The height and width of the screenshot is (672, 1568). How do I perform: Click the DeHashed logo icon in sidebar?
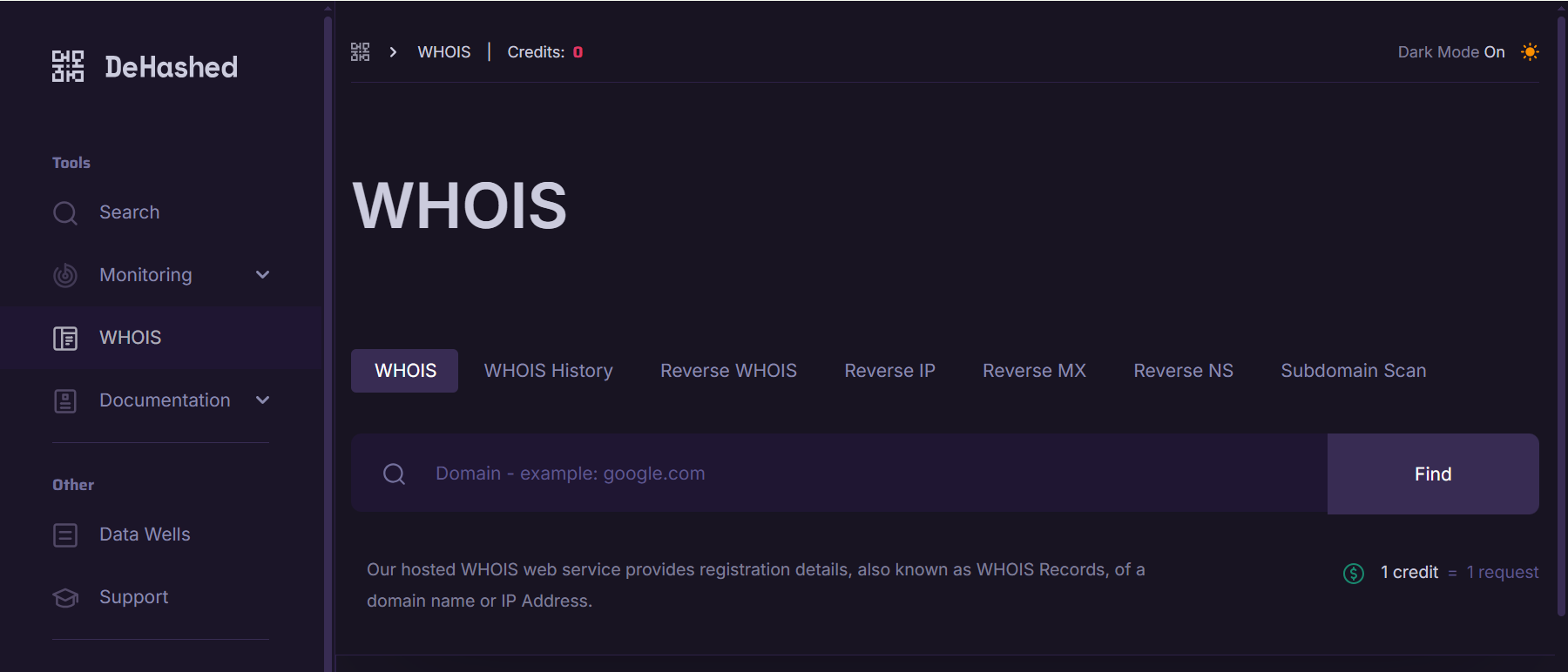tap(68, 66)
